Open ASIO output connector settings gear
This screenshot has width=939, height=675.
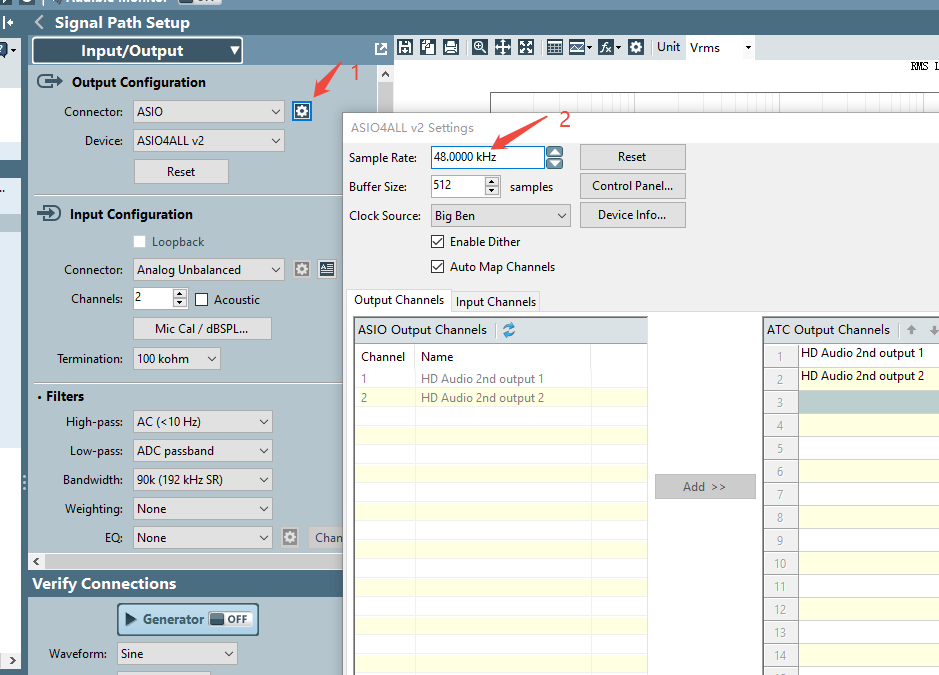pos(302,111)
